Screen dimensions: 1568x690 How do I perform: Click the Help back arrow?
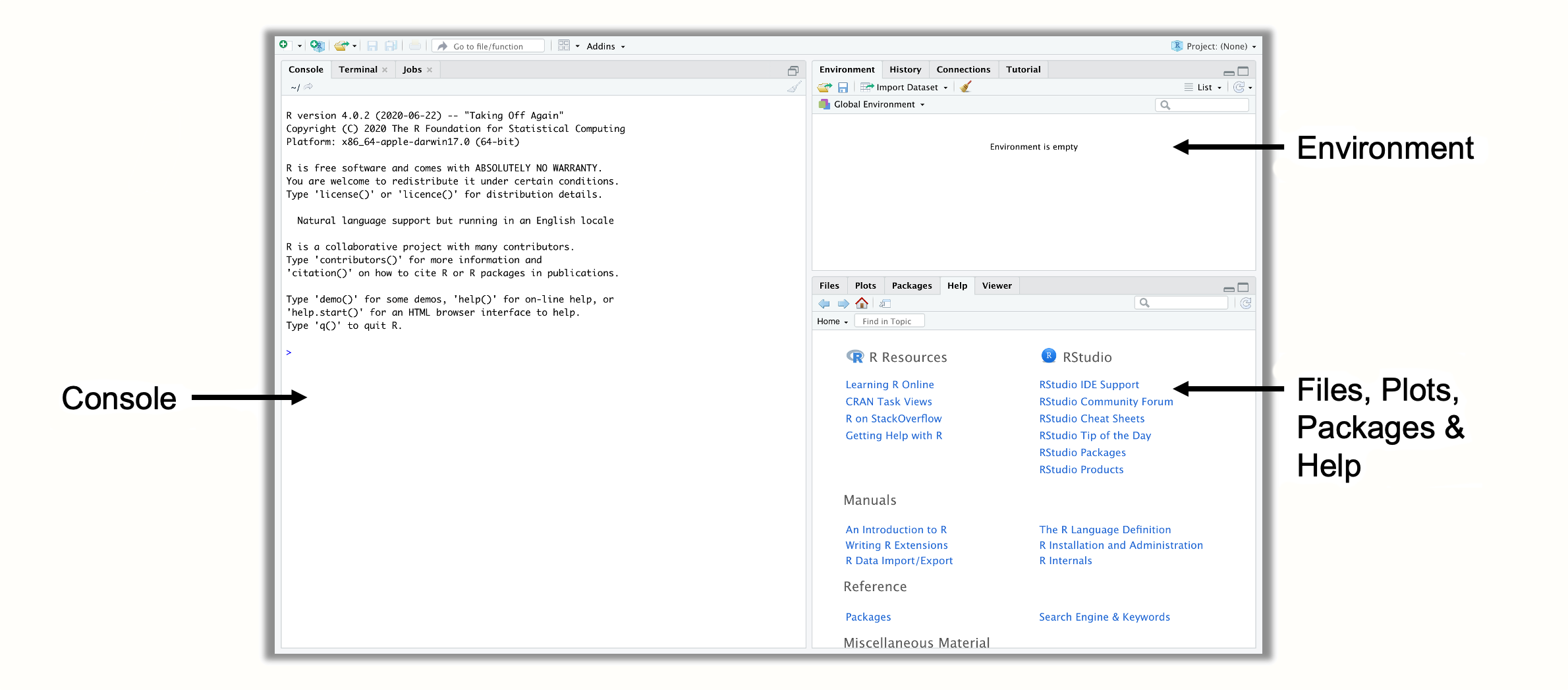(824, 303)
